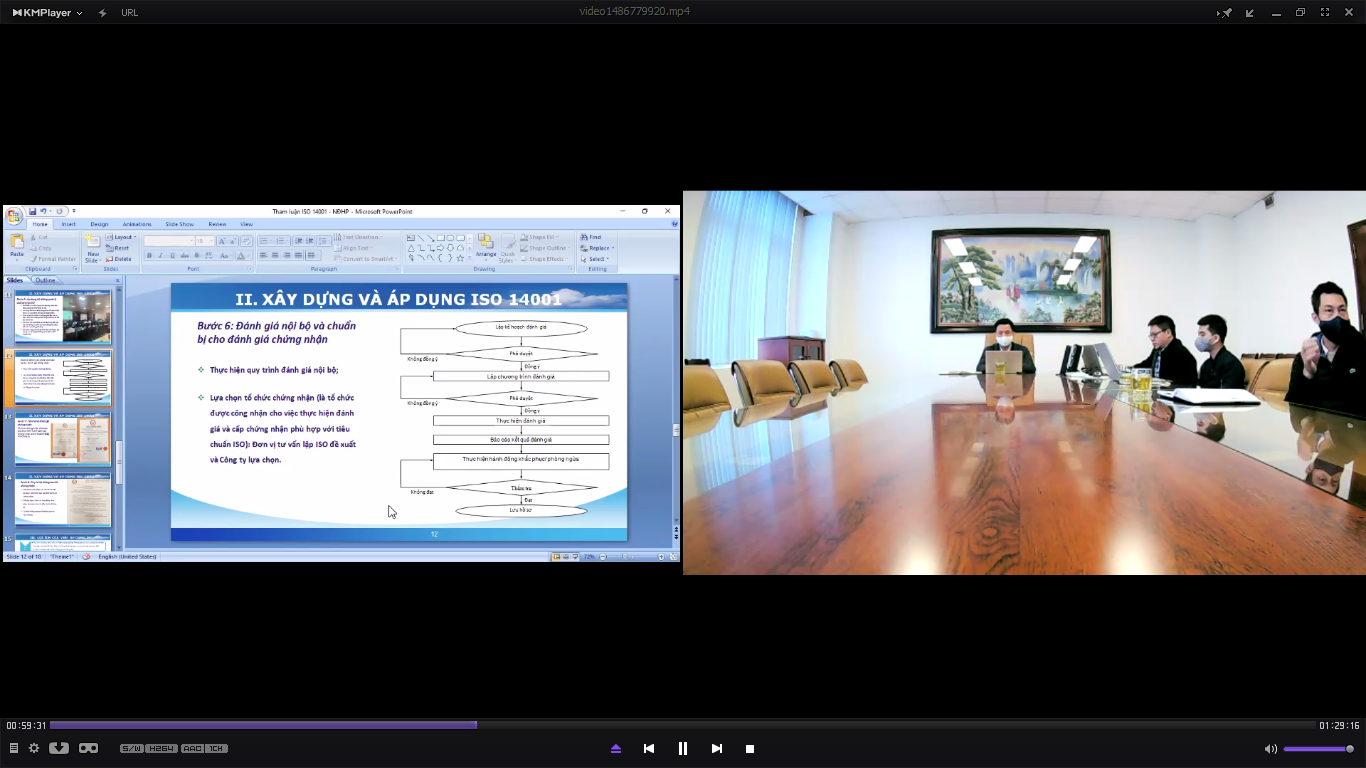Open a file with the eject icon
The height and width of the screenshot is (768, 1366).
point(616,748)
